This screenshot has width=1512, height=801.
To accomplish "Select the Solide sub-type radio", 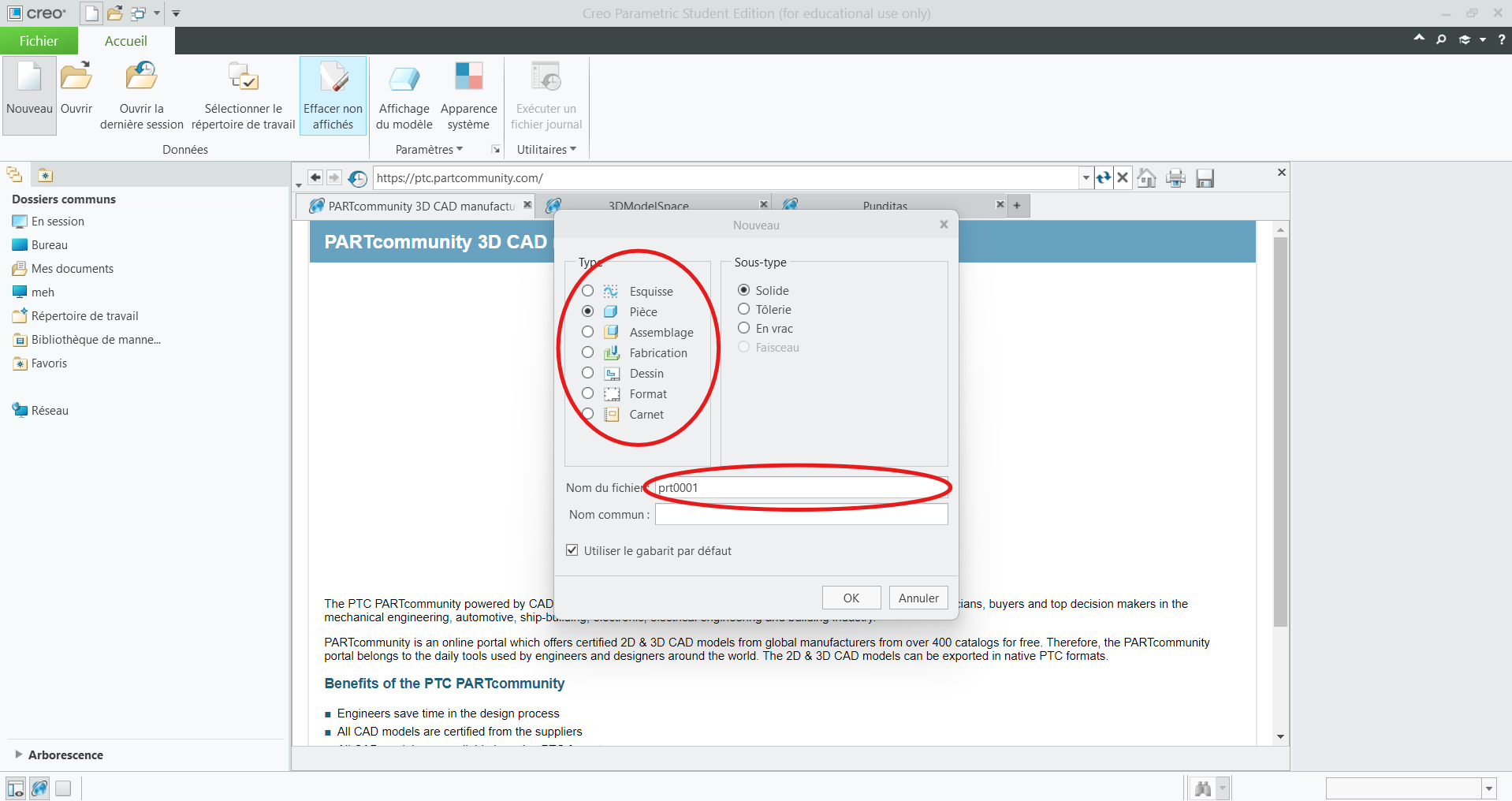I will [x=743, y=290].
